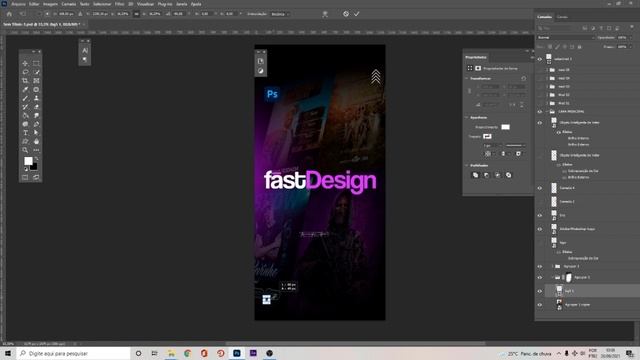Hide the Agrupar 1 copiar layer

pos(540,304)
